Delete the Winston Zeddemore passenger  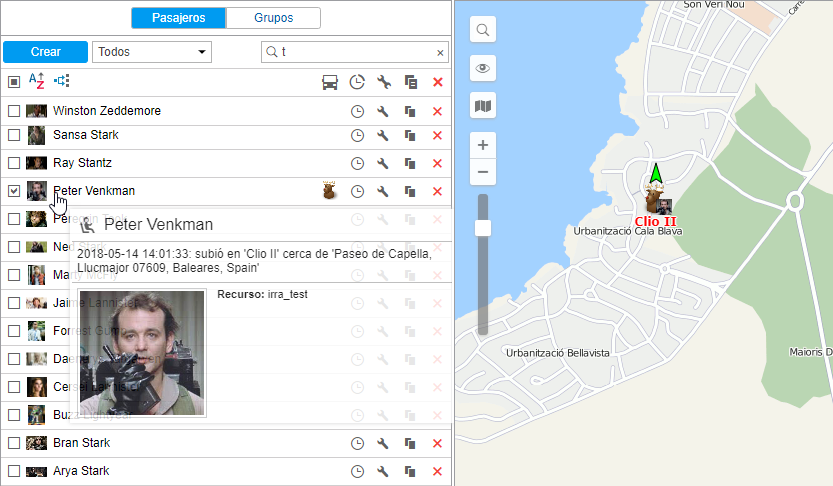(437, 112)
